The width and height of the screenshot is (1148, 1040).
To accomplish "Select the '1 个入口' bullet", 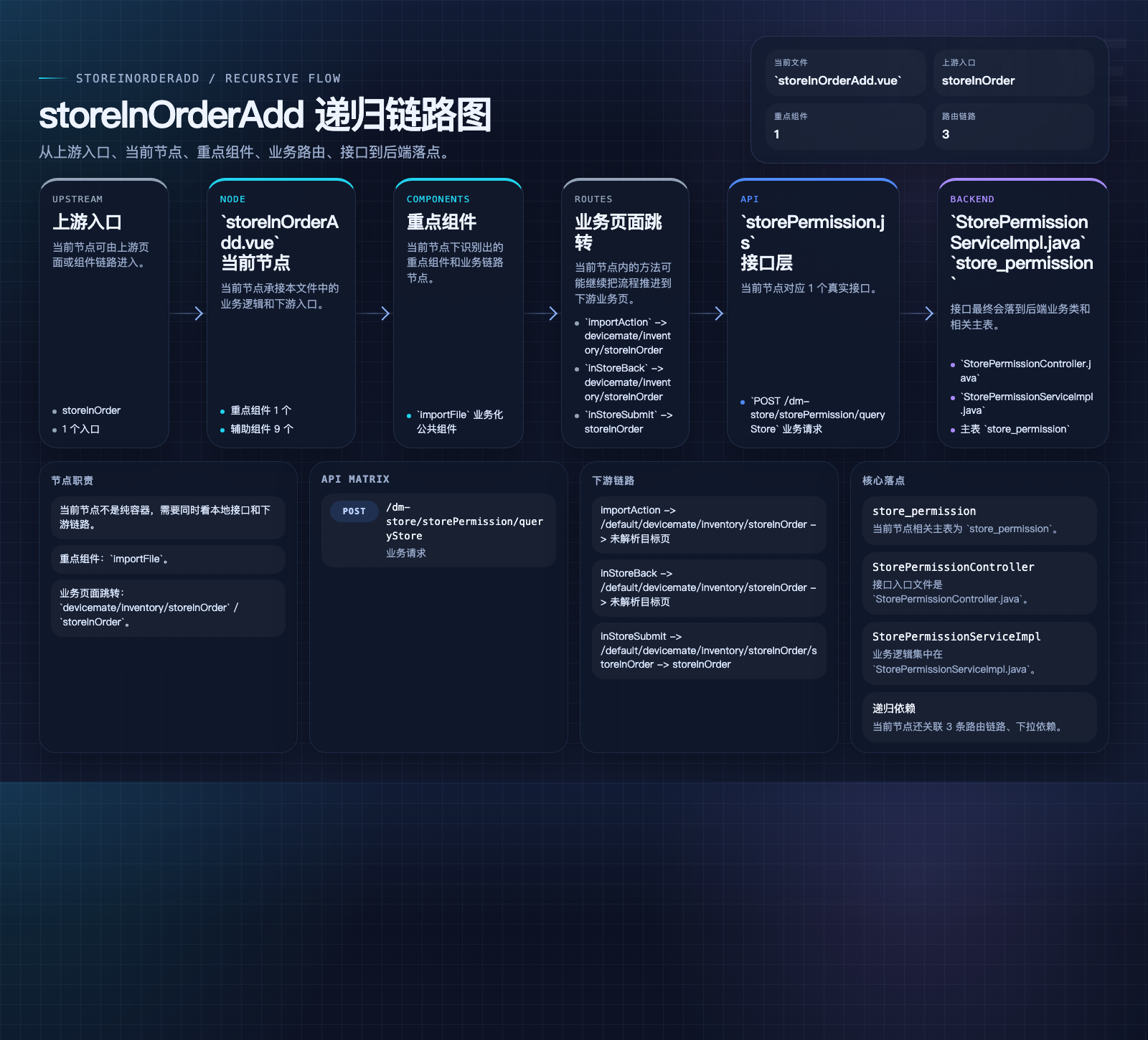I will [76, 429].
